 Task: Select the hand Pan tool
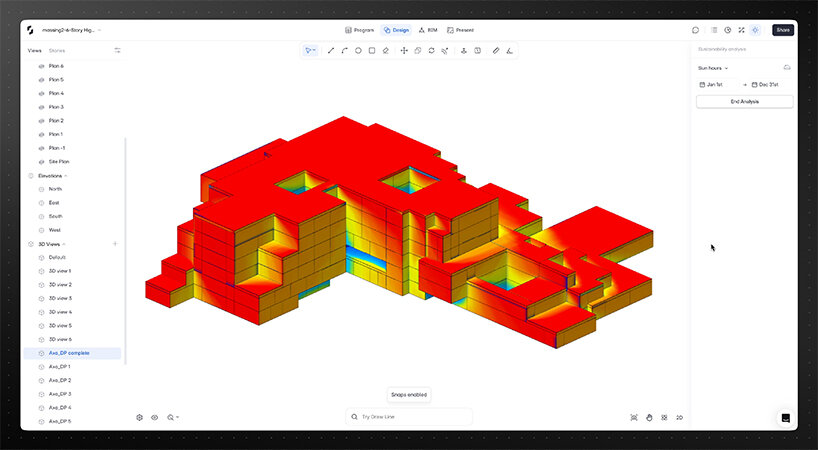tap(649, 417)
